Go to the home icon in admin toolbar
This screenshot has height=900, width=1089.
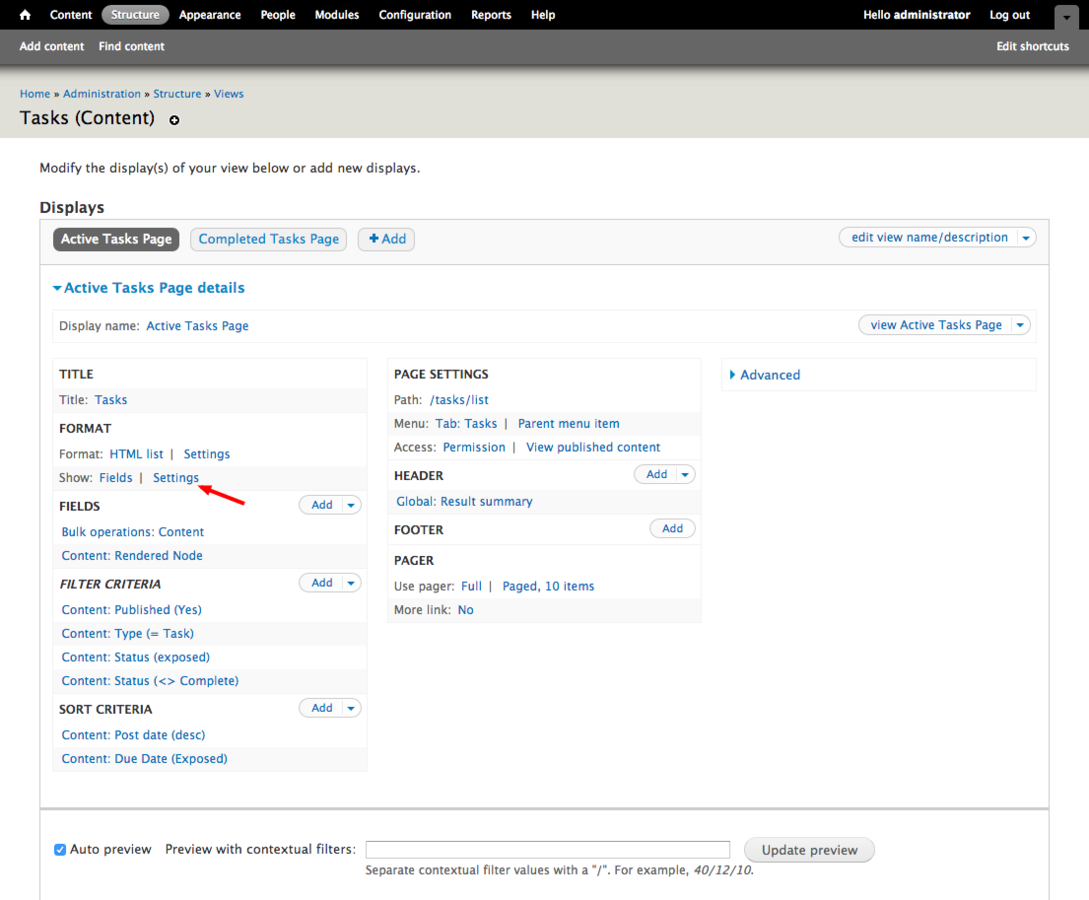[25, 15]
